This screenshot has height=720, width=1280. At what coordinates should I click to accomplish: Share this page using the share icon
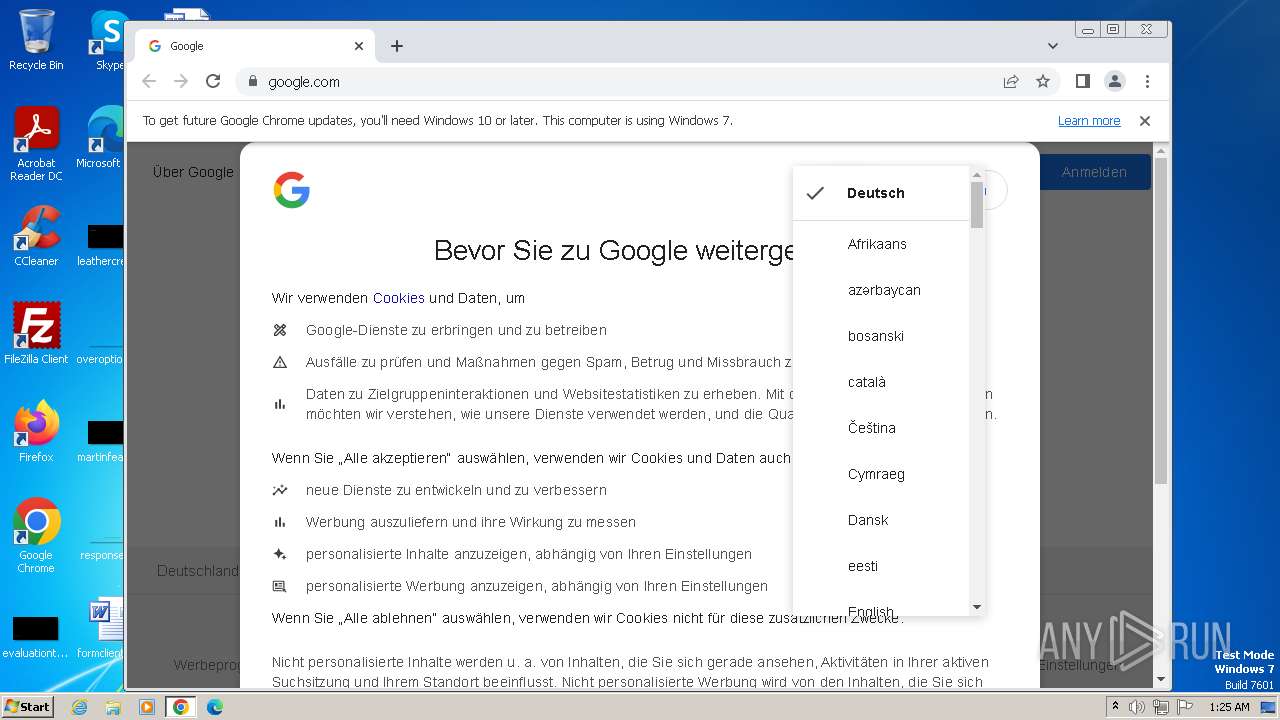1011,81
